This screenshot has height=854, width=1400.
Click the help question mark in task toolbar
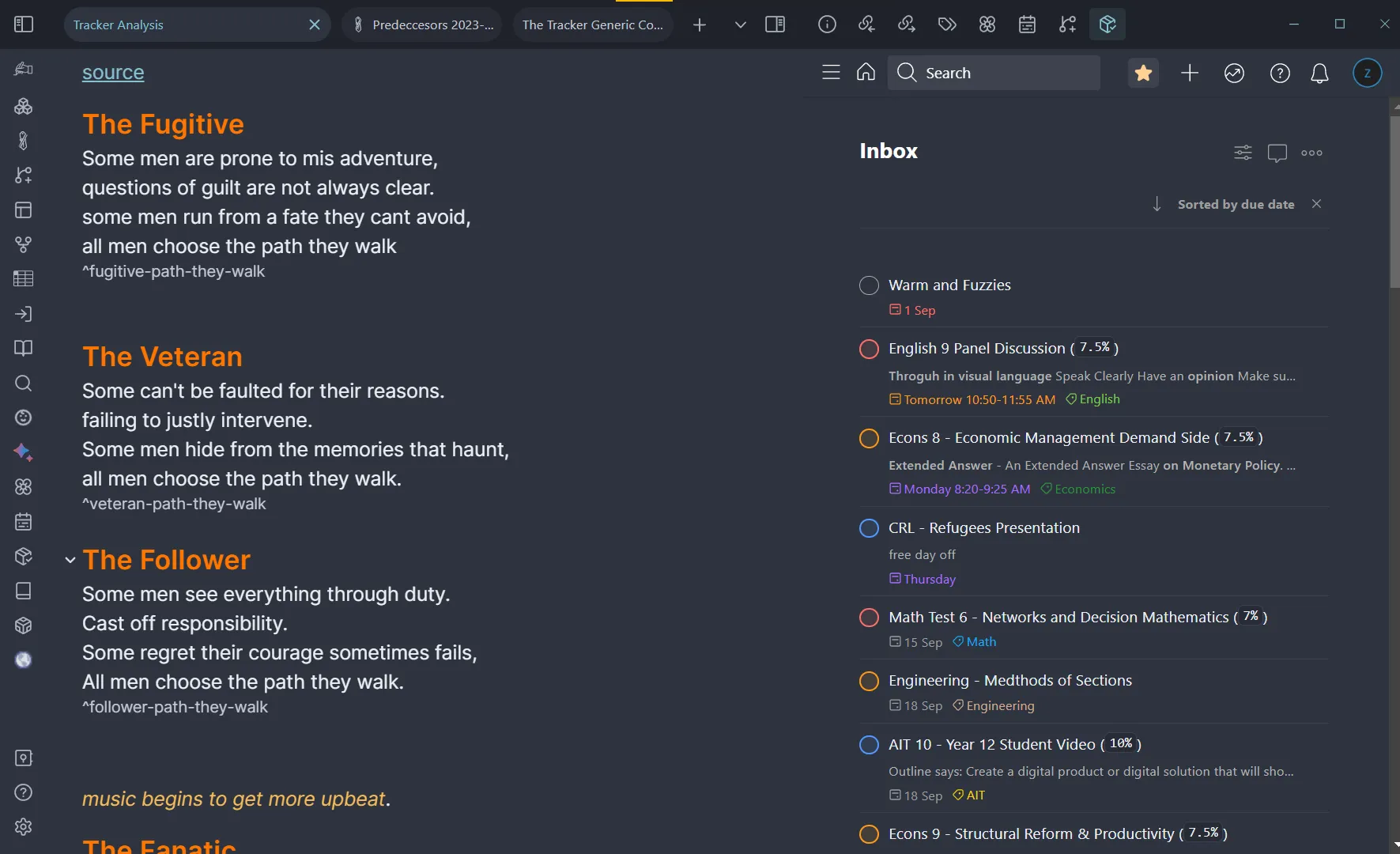1280,73
